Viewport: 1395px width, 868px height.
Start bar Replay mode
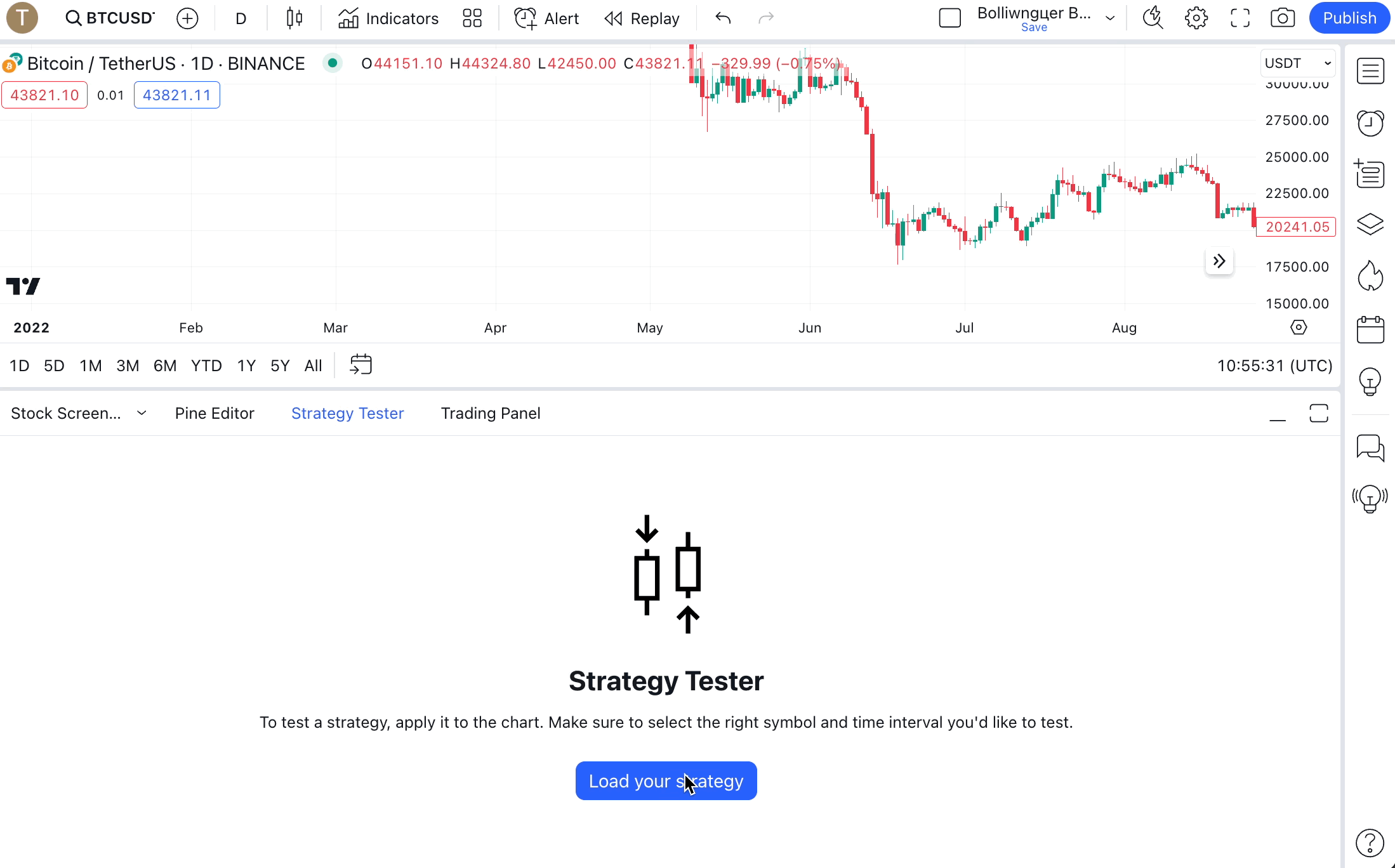[x=642, y=18]
